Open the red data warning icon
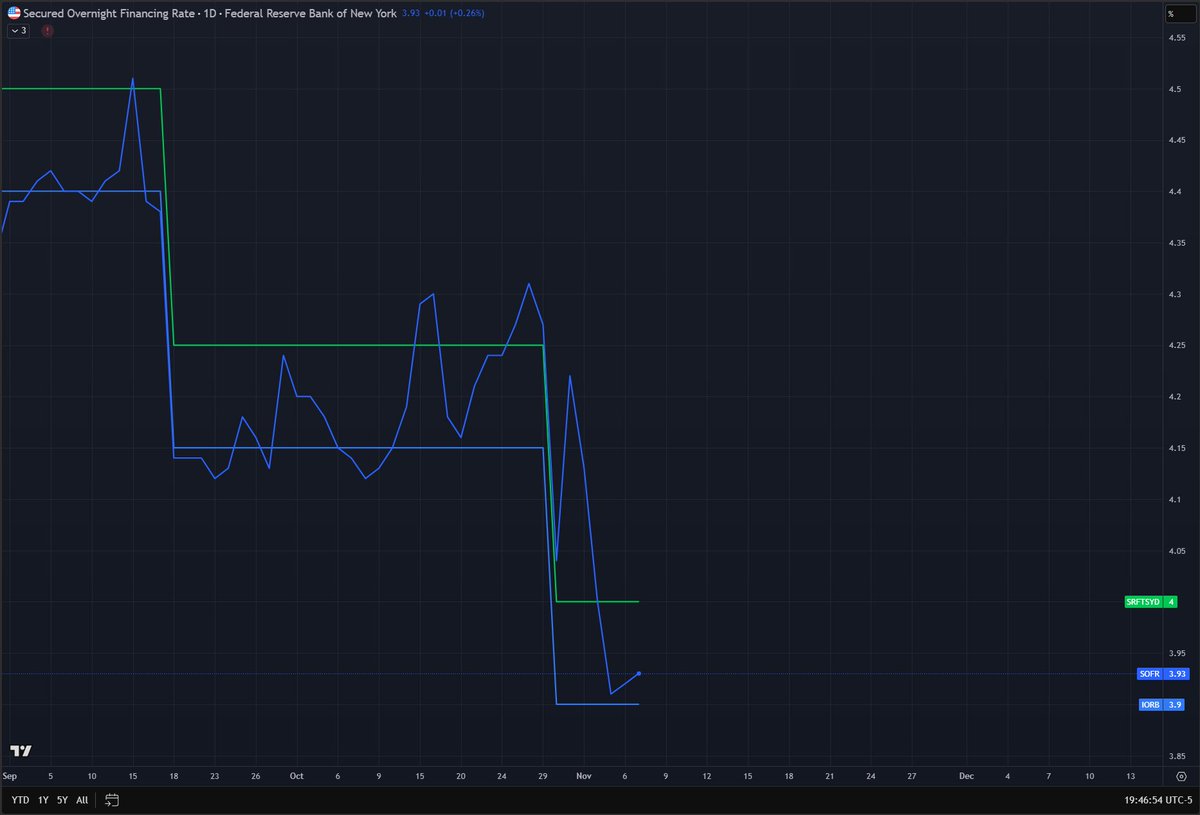The width and height of the screenshot is (1200, 815). [47, 31]
